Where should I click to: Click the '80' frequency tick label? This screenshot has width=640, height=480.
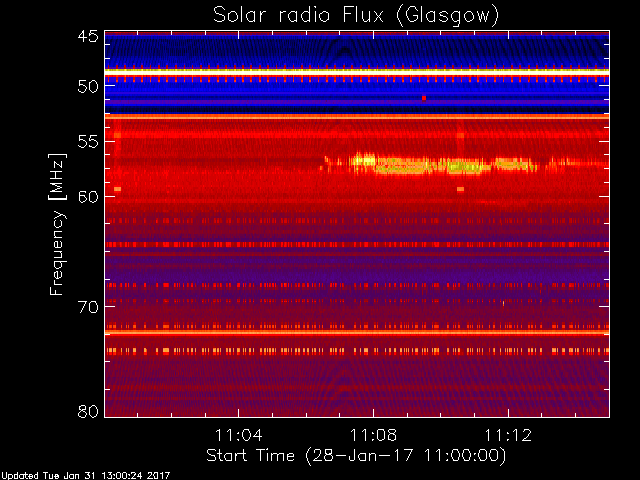coord(88,411)
